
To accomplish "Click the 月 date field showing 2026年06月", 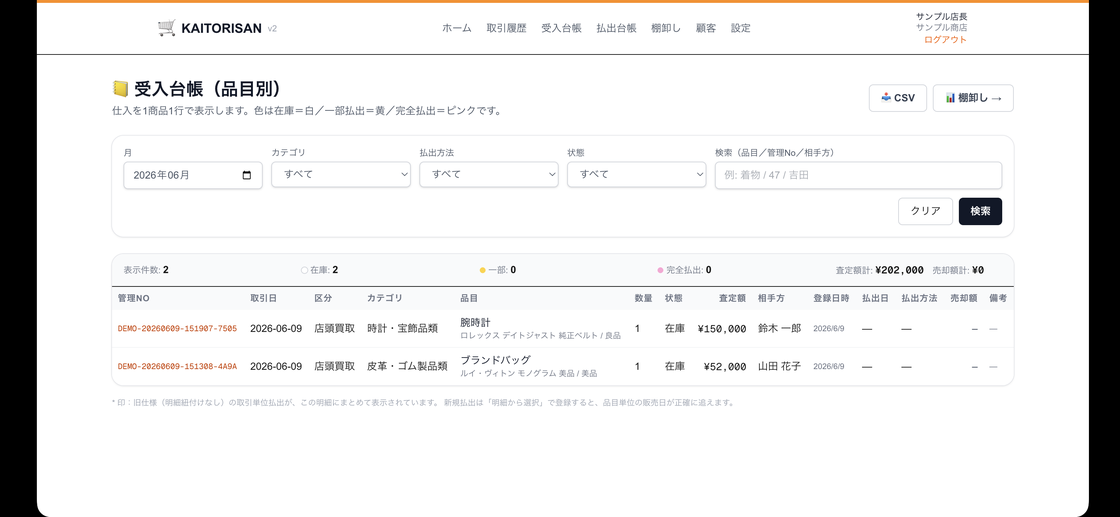I will pos(193,175).
